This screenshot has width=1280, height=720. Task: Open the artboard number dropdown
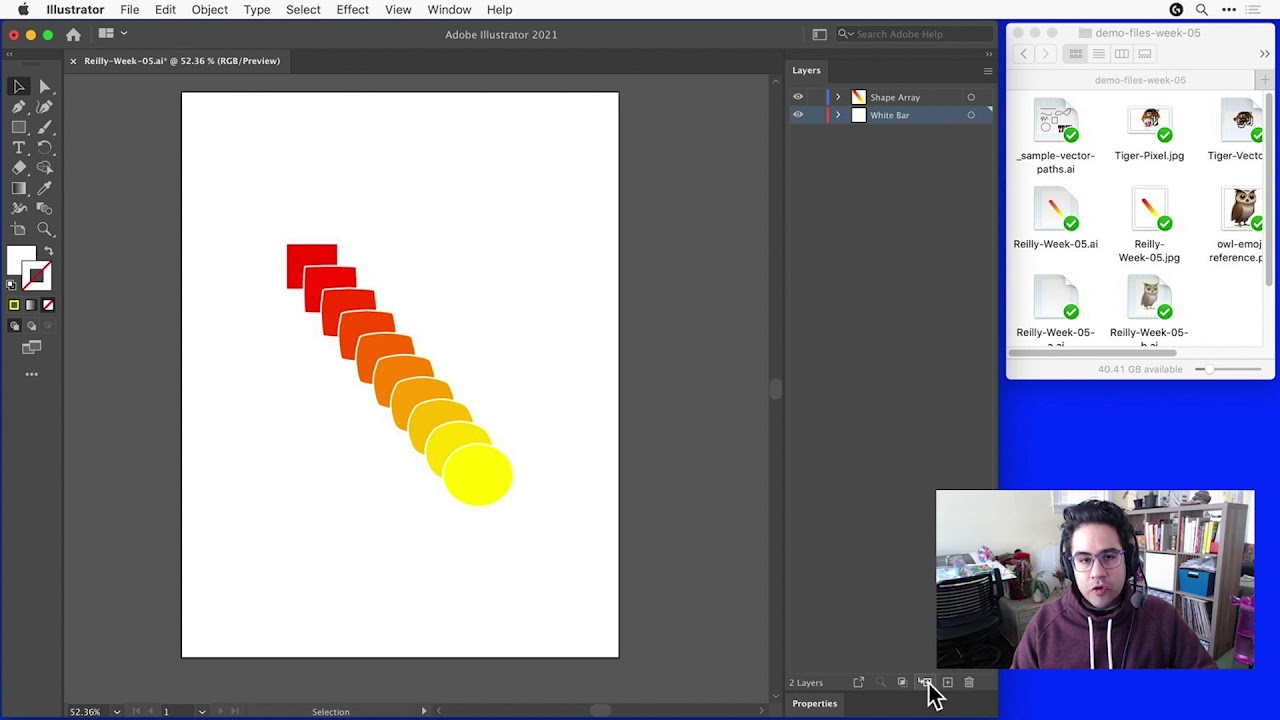pos(202,712)
